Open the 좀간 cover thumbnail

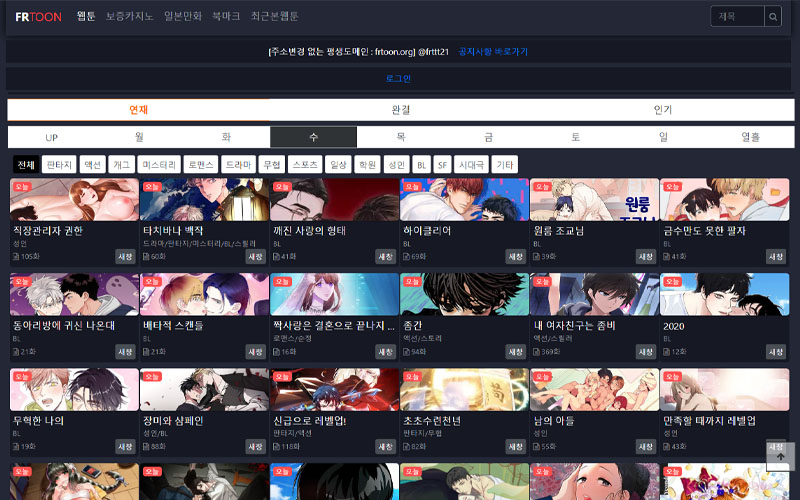click(464, 294)
